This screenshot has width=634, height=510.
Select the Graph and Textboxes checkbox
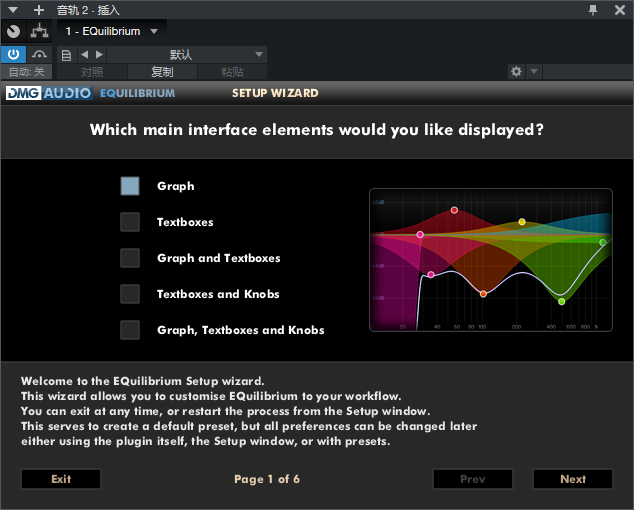130,258
